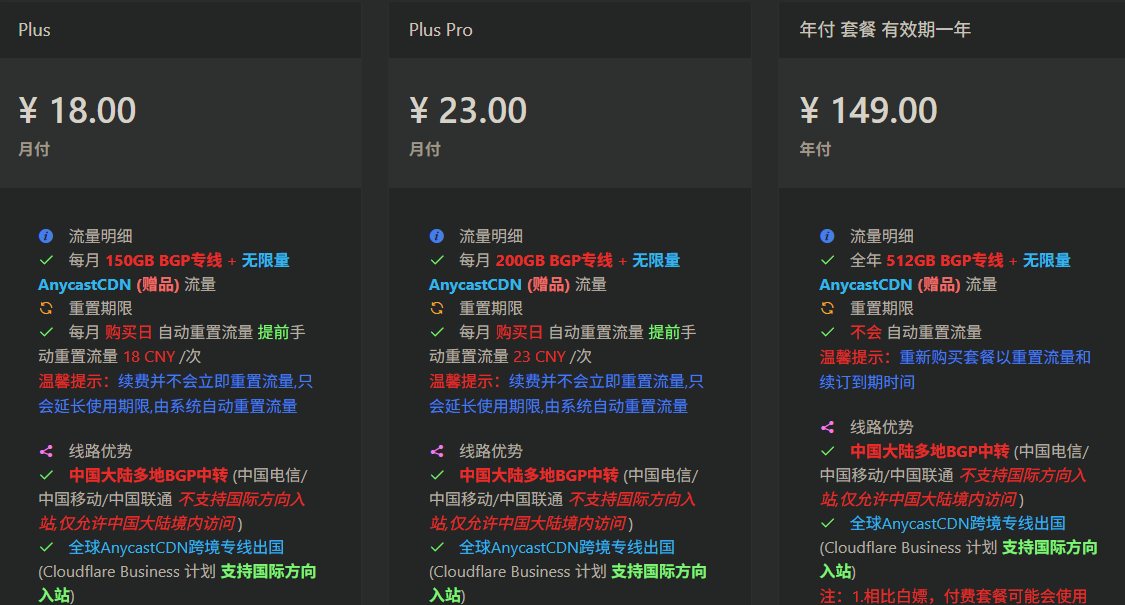
Task: Click the info icon in annual plan
Action: (x=827, y=236)
